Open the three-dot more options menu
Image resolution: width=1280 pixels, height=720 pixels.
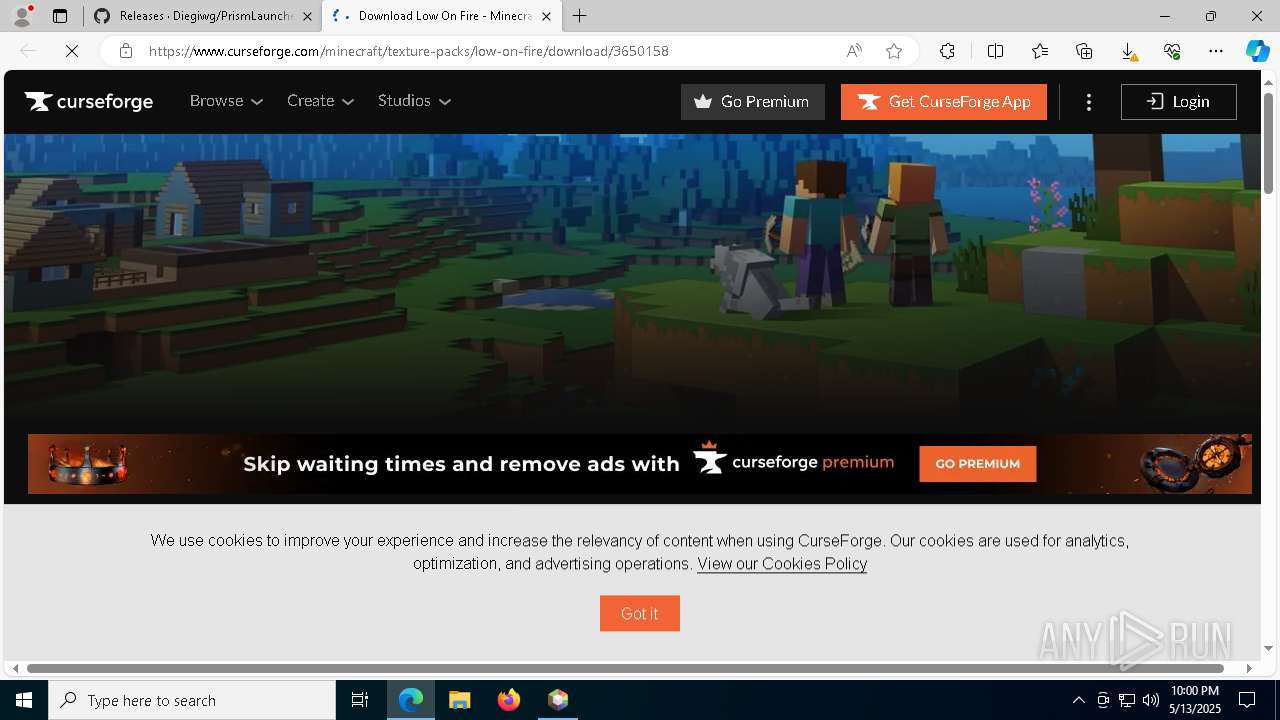[1089, 102]
